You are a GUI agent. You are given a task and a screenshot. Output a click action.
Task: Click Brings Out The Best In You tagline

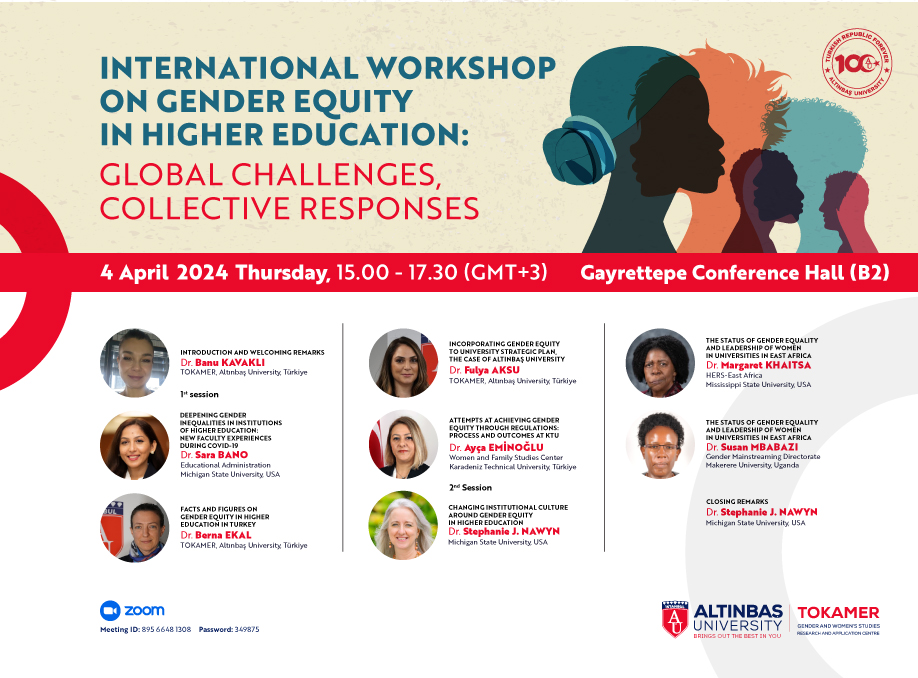pyautogui.click(x=737, y=636)
